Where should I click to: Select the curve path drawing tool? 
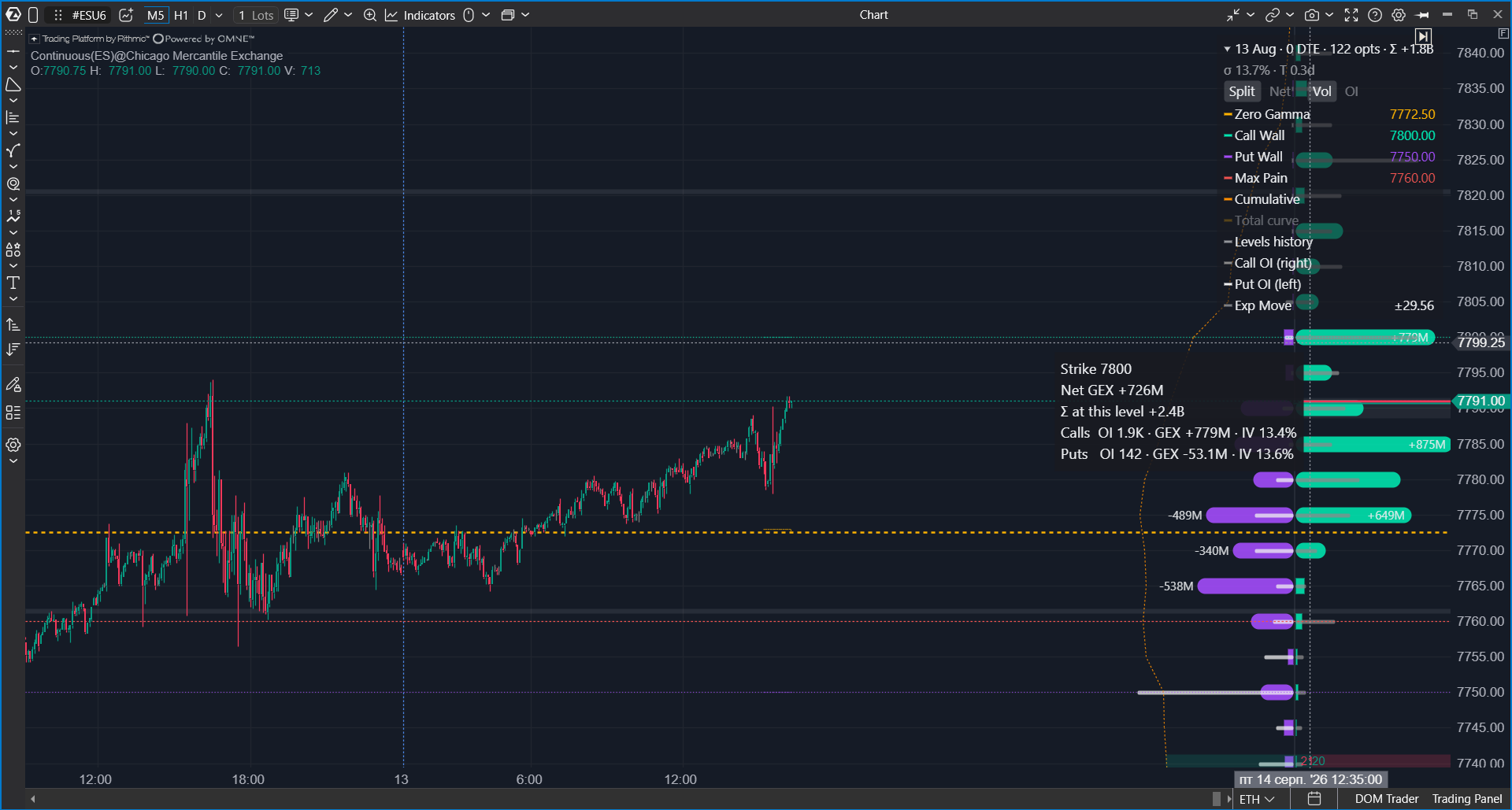(x=13, y=150)
